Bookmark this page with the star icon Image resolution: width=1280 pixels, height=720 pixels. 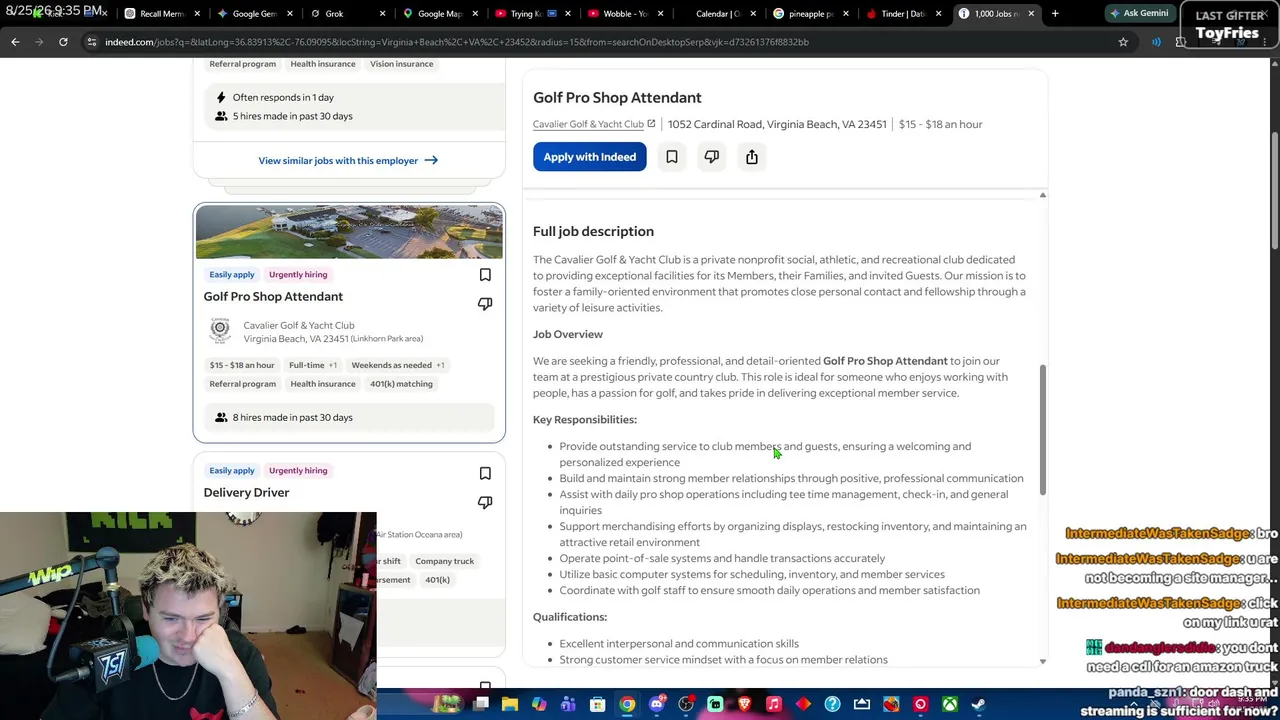tap(1123, 42)
